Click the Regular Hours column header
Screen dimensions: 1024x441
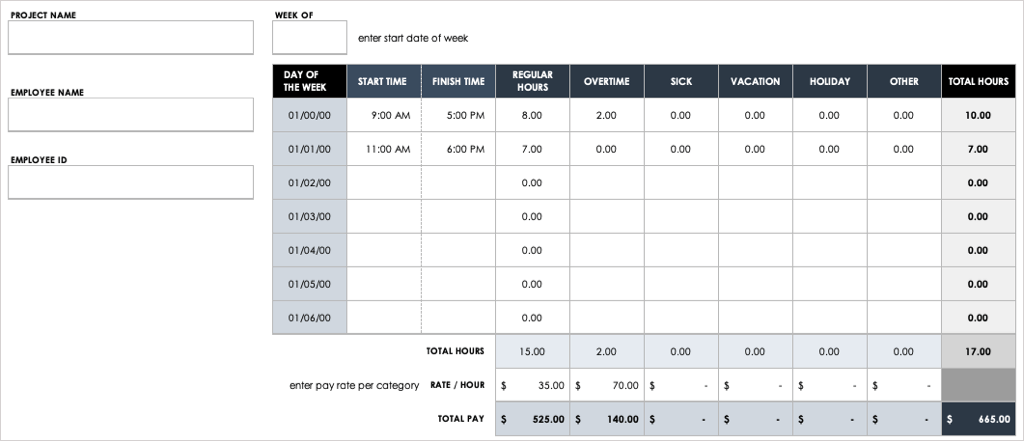pos(532,81)
